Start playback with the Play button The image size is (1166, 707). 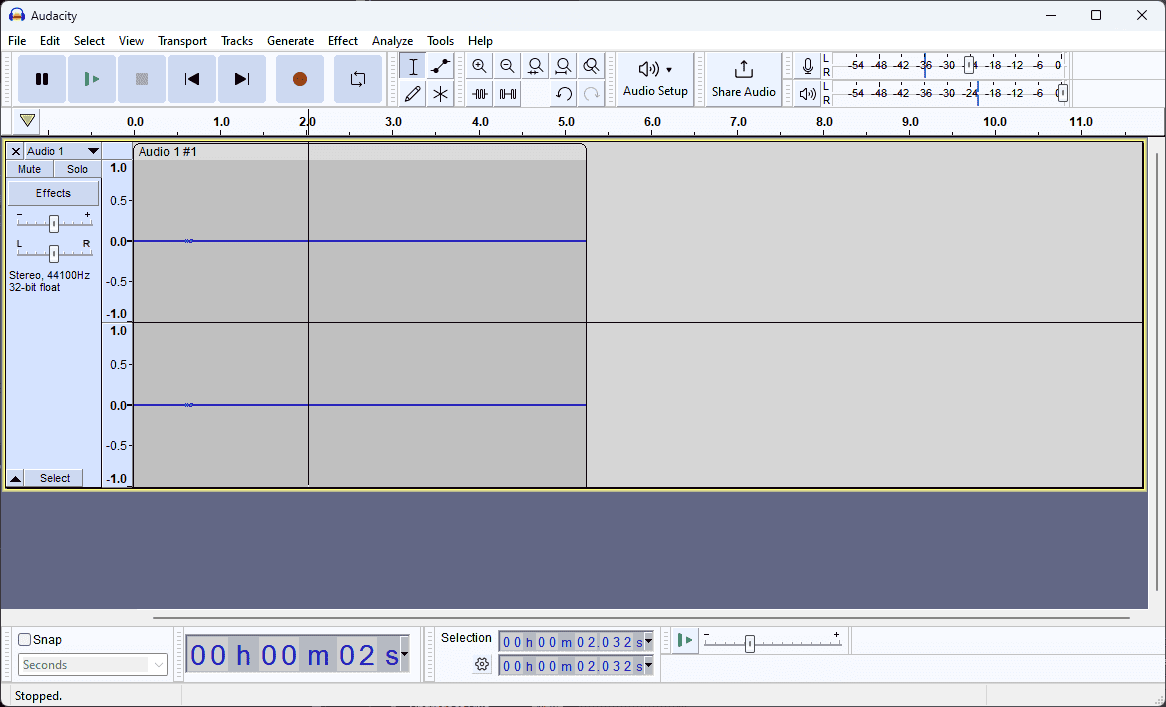tap(91, 79)
